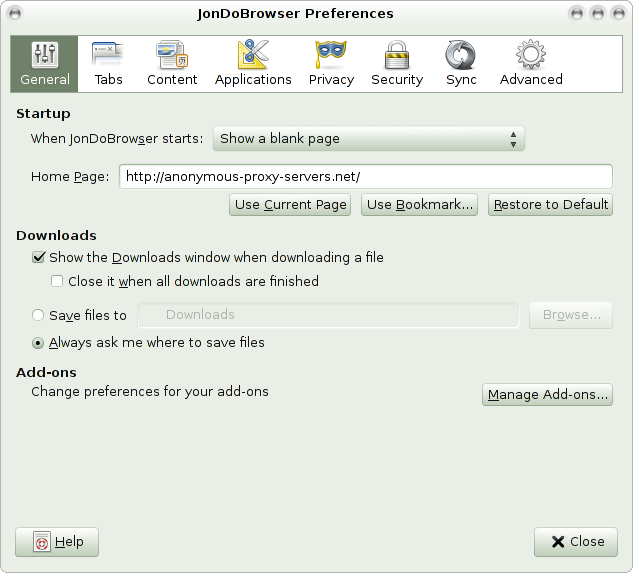
Task: Open the Privacy mask icon
Action: pos(331,55)
